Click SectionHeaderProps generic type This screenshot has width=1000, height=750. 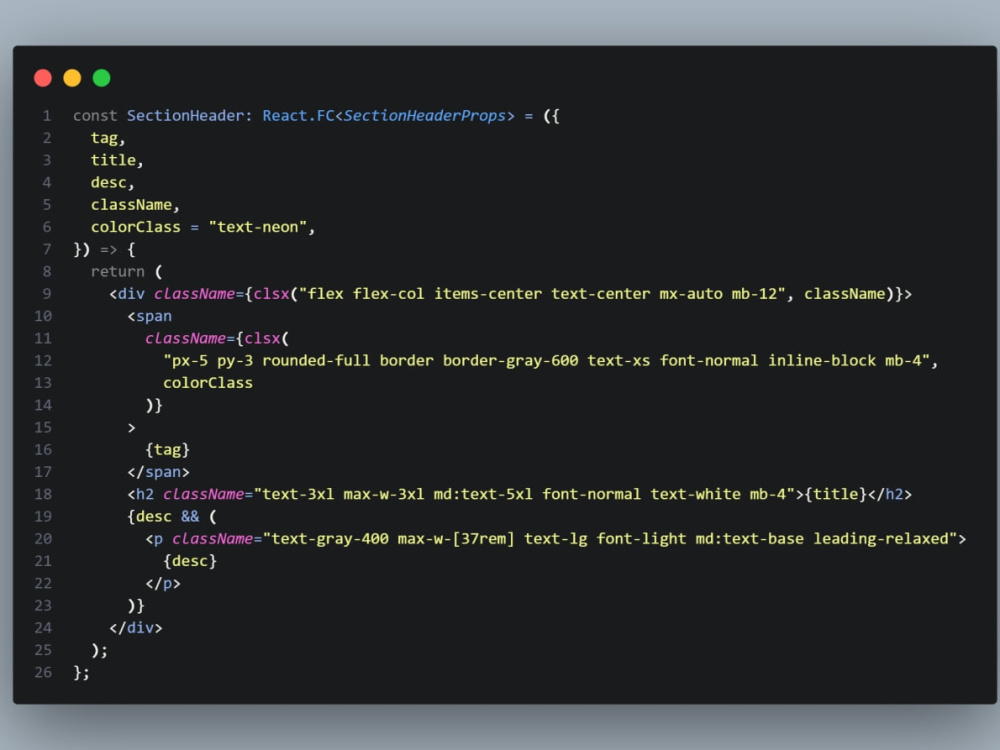(425, 116)
